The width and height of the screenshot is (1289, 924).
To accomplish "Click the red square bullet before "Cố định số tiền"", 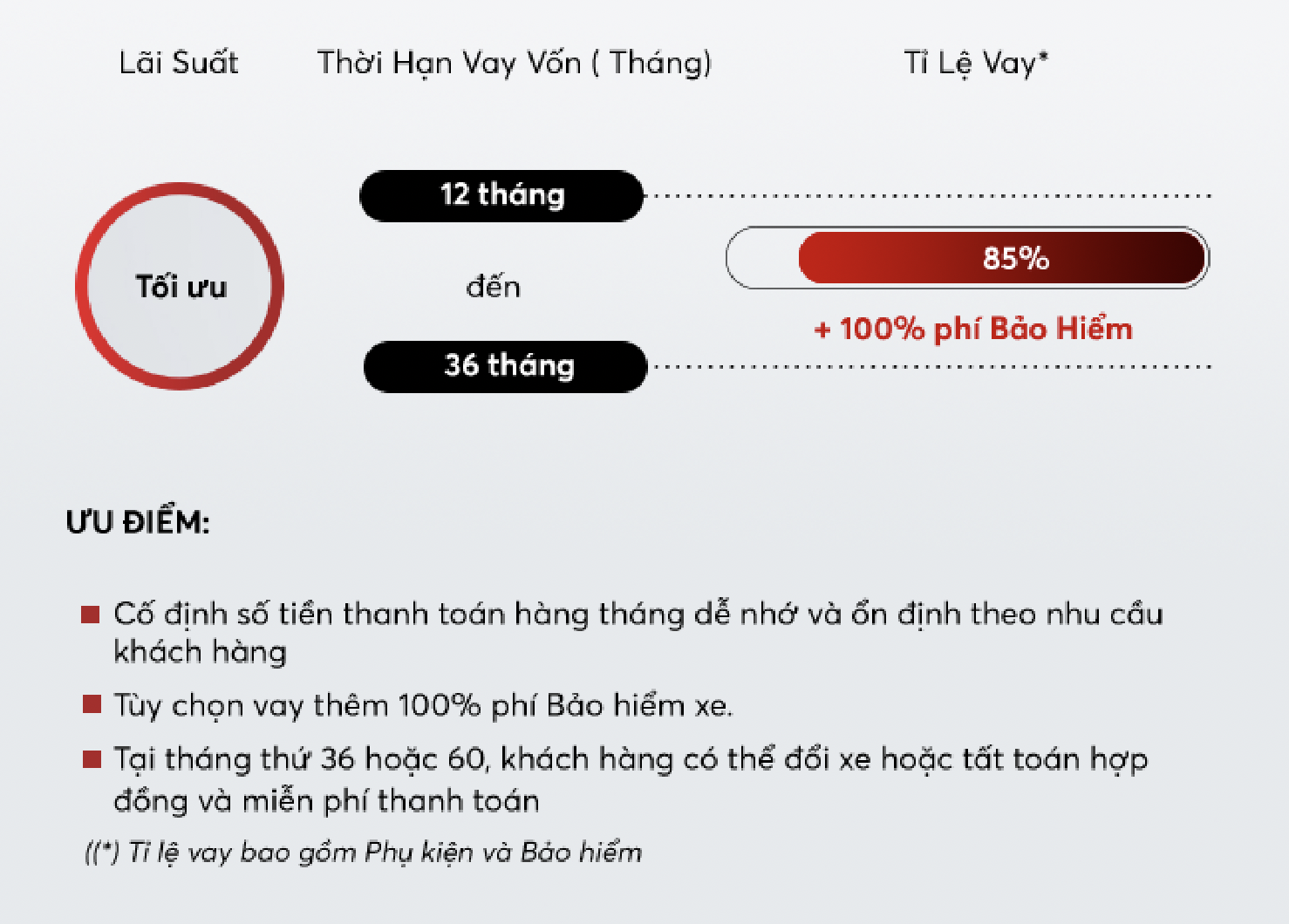I will 90,615.
